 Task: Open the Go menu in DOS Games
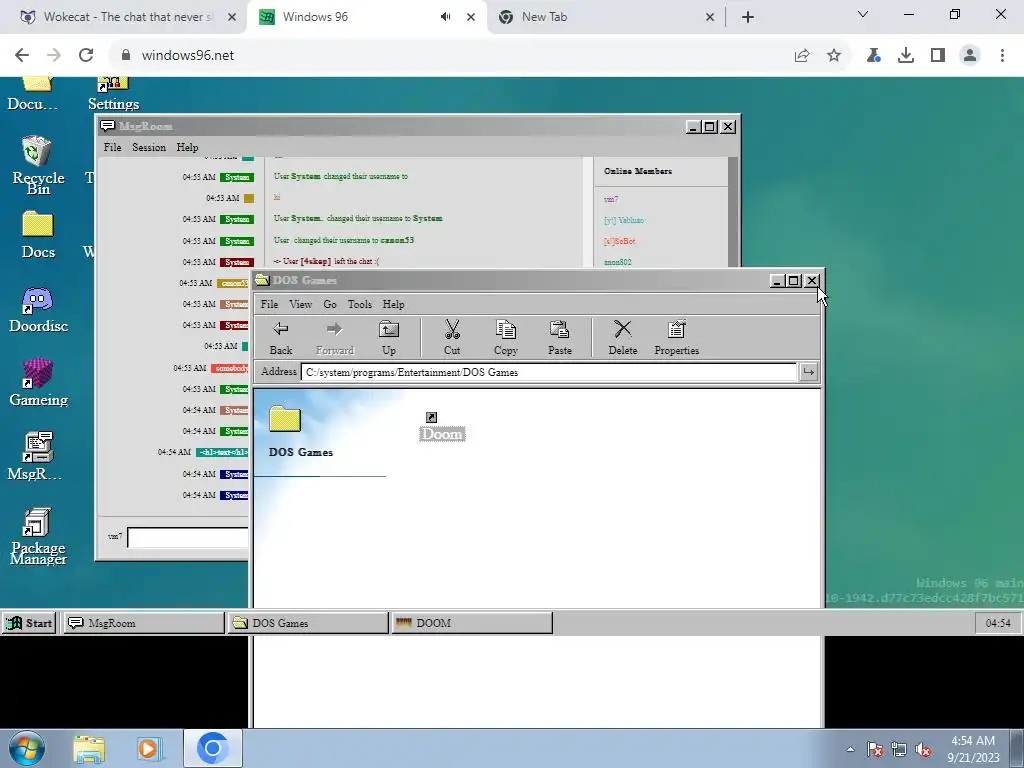pyautogui.click(x=330, y=304)
